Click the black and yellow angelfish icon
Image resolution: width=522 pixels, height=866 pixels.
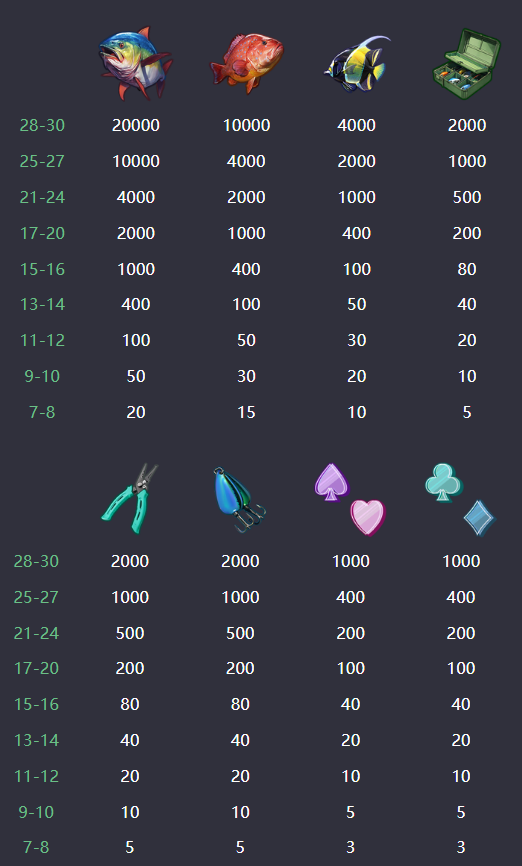point(357,64)
